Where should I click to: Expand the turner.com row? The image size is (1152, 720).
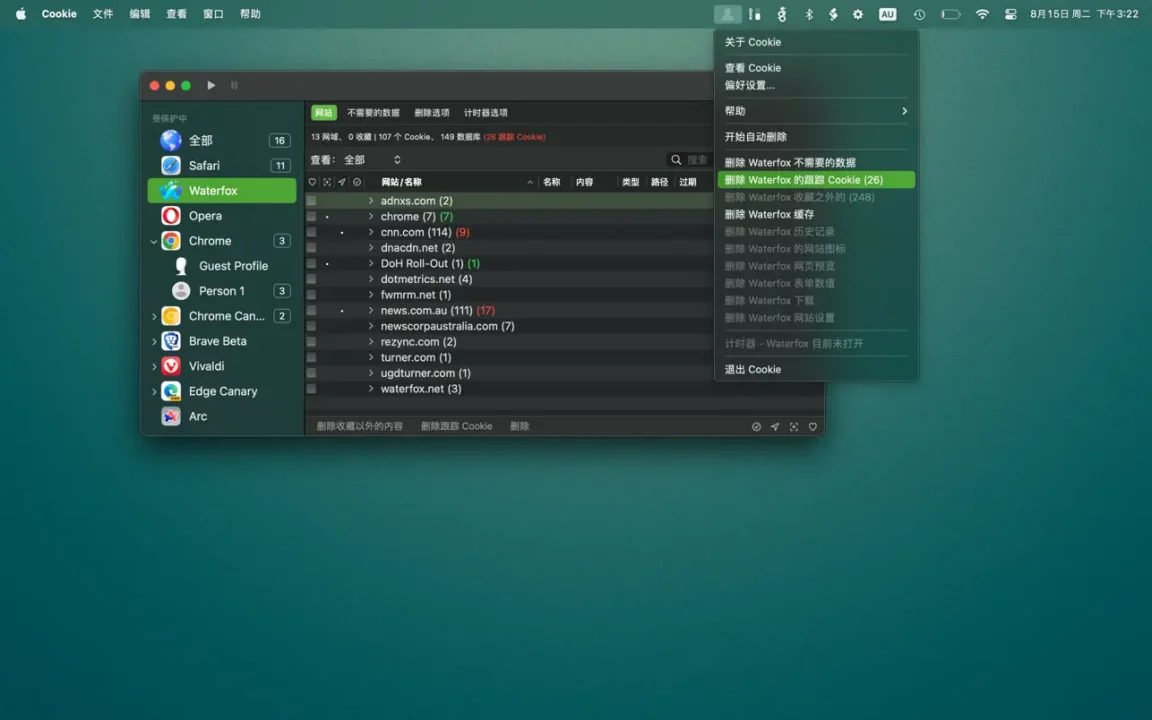pos(371,357)
